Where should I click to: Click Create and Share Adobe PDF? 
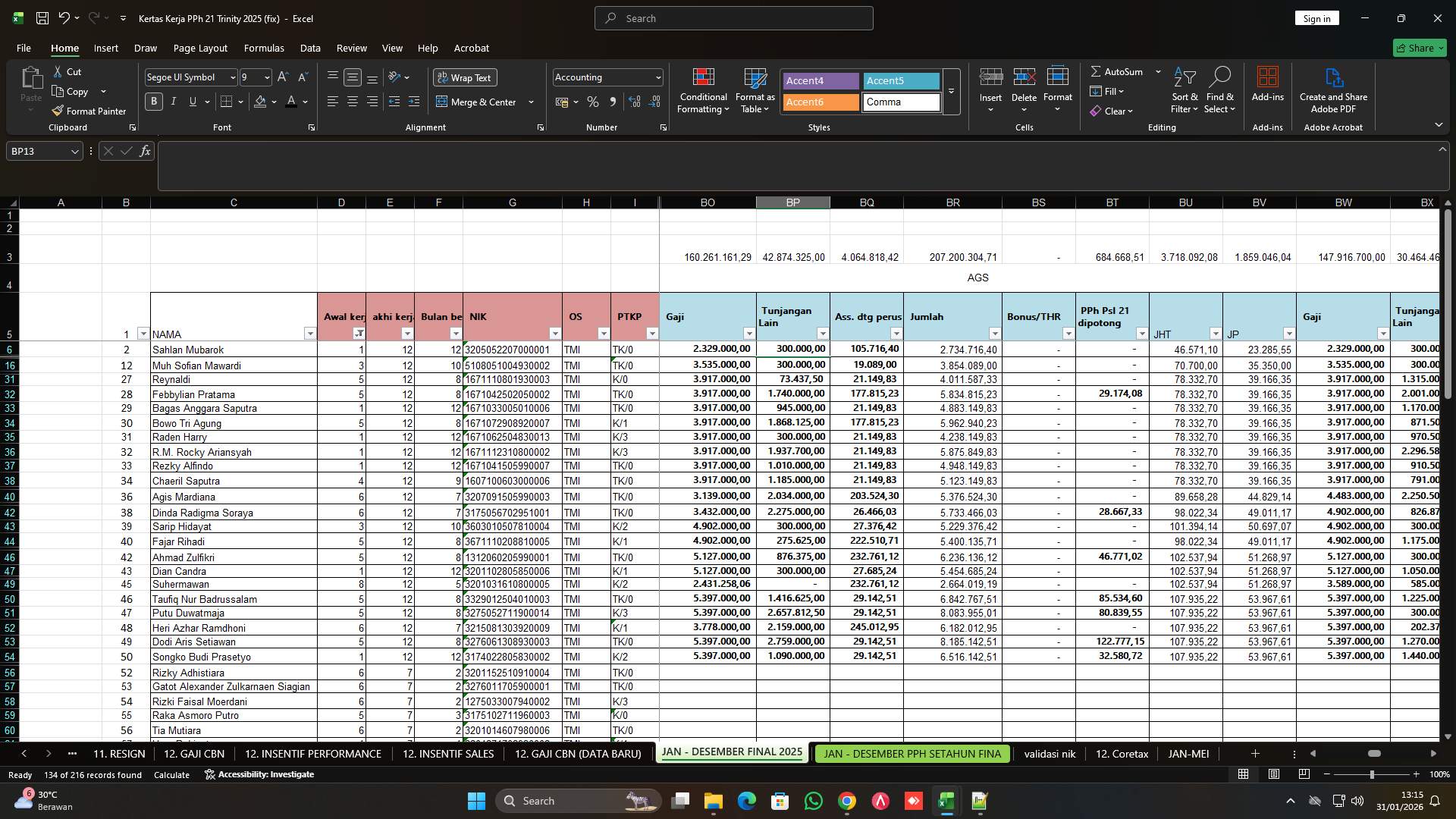click(x=1333, y=89)
